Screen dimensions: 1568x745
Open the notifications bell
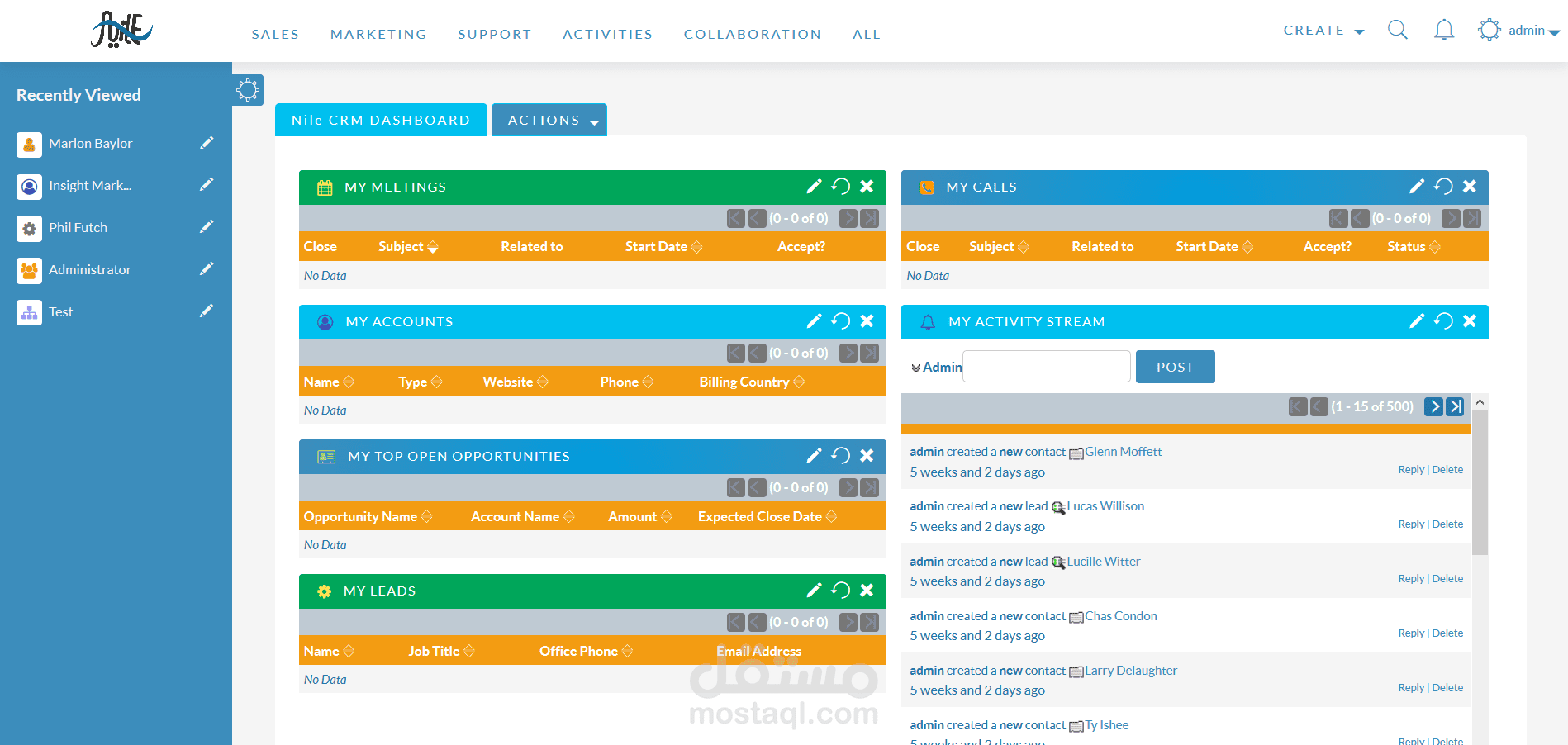(x=1443, y=31)
